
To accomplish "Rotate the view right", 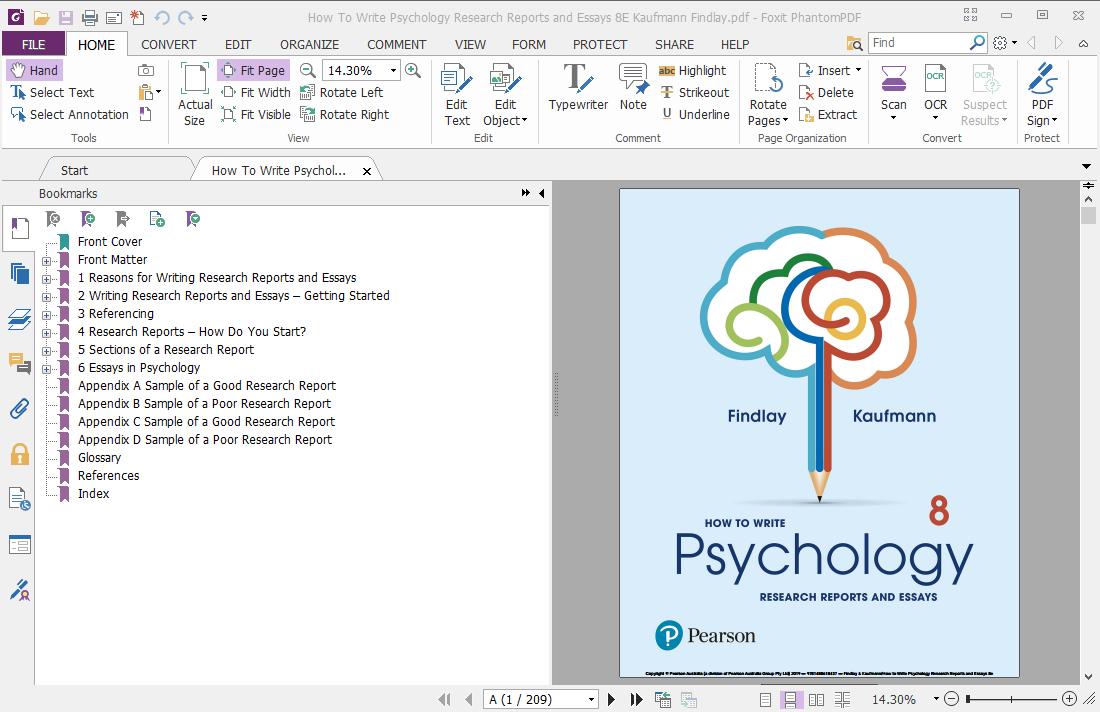I will tap(344, 114).
